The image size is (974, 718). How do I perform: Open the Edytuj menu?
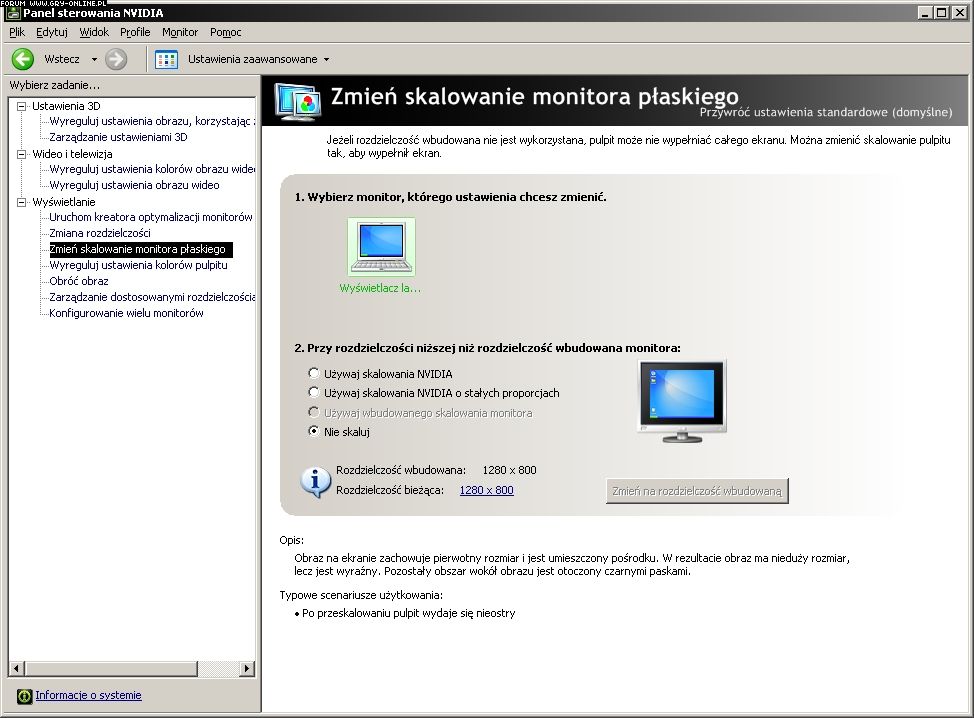52,32
